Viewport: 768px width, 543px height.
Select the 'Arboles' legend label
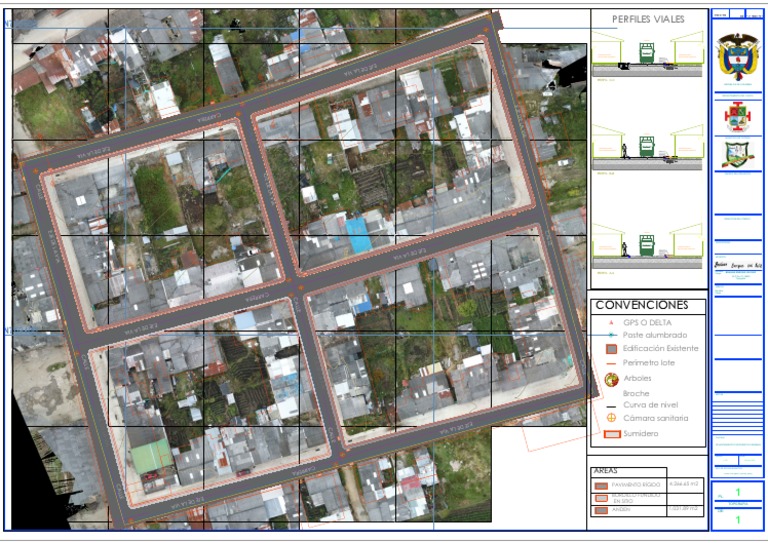click(637, 378)
